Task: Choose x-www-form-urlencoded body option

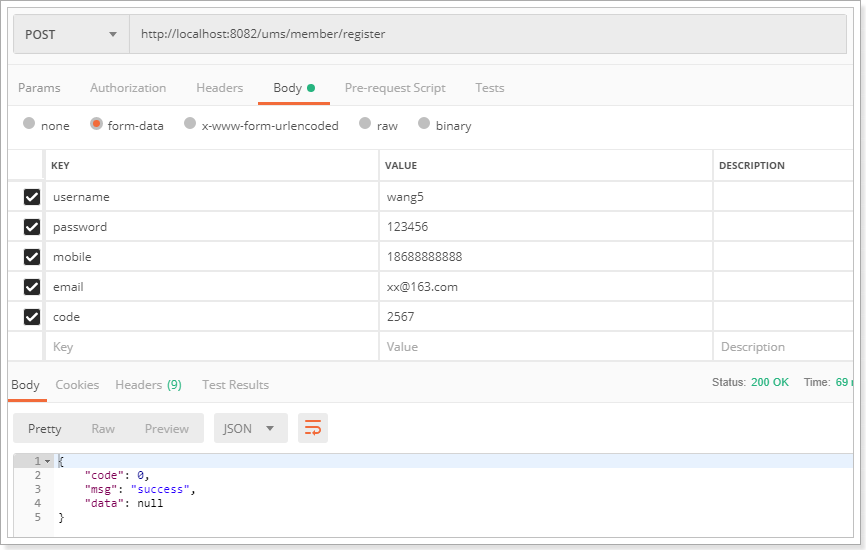Action: [191, 125]
